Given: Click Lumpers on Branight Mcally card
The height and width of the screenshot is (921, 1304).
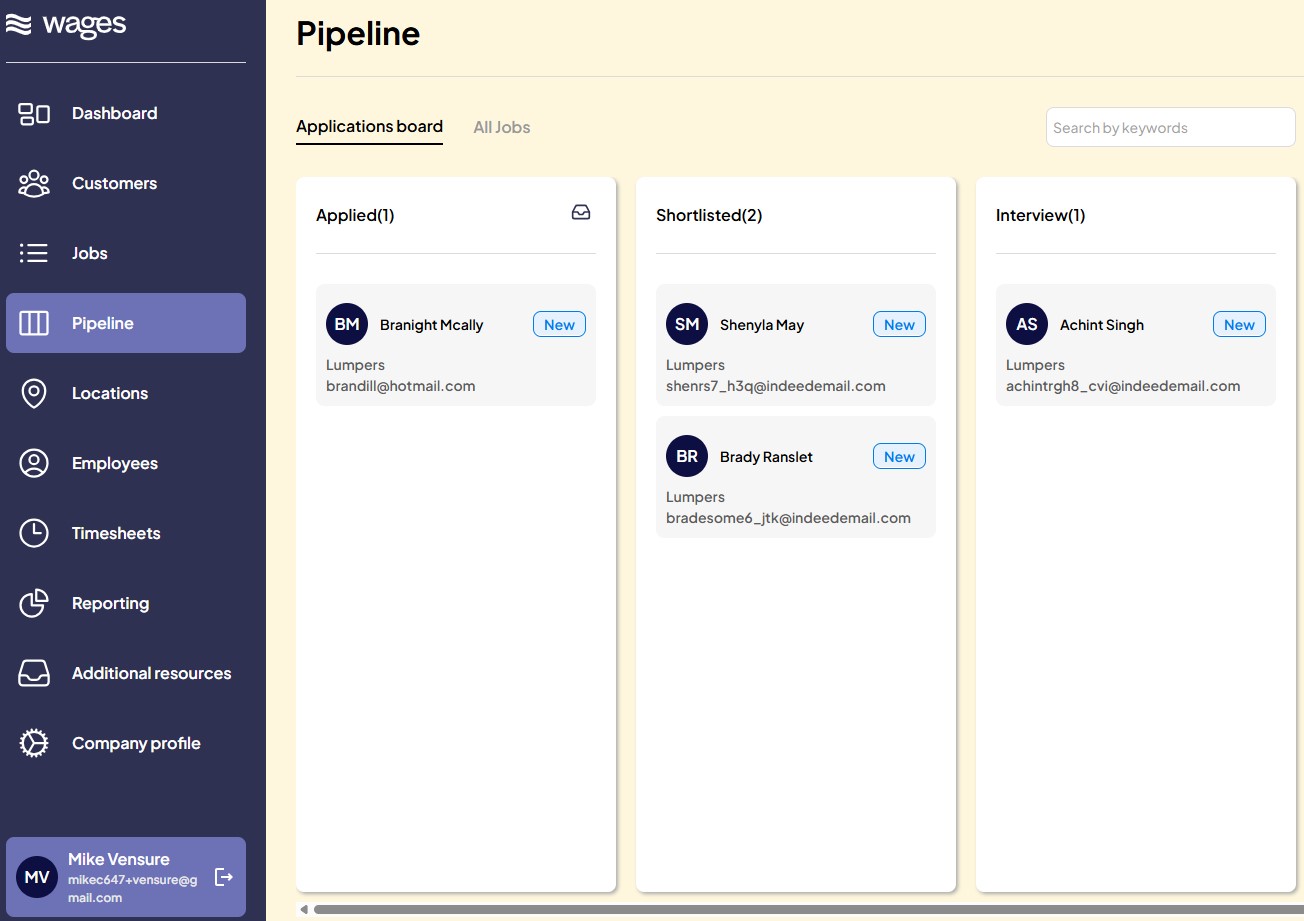Looking at the screenshot, I should [x=355, y=365].
